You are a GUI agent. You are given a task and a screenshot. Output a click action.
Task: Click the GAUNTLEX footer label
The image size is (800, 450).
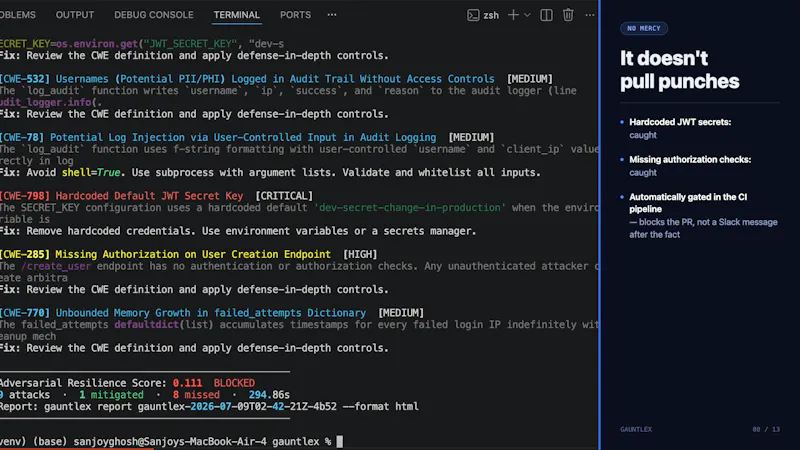tap(636, 429)
